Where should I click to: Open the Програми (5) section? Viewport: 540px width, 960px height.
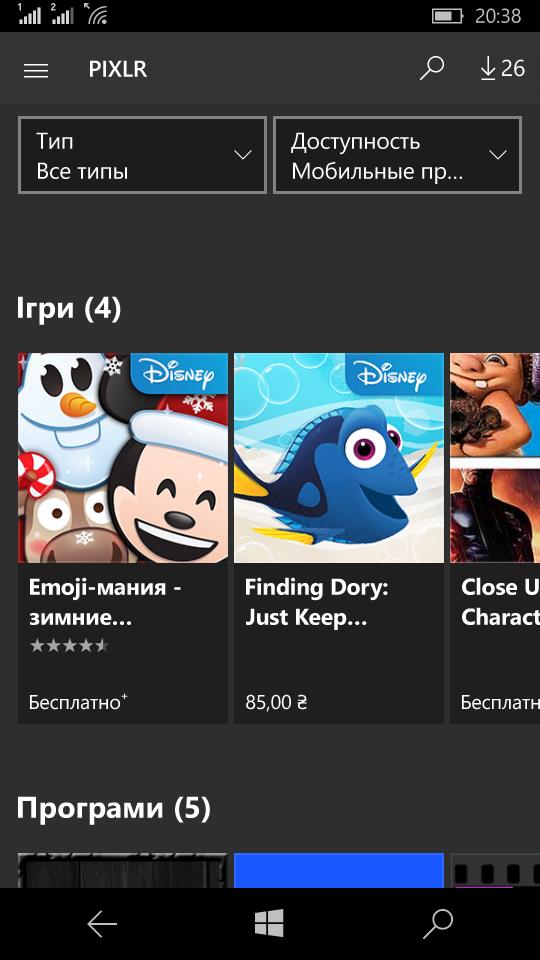(113, 808)
